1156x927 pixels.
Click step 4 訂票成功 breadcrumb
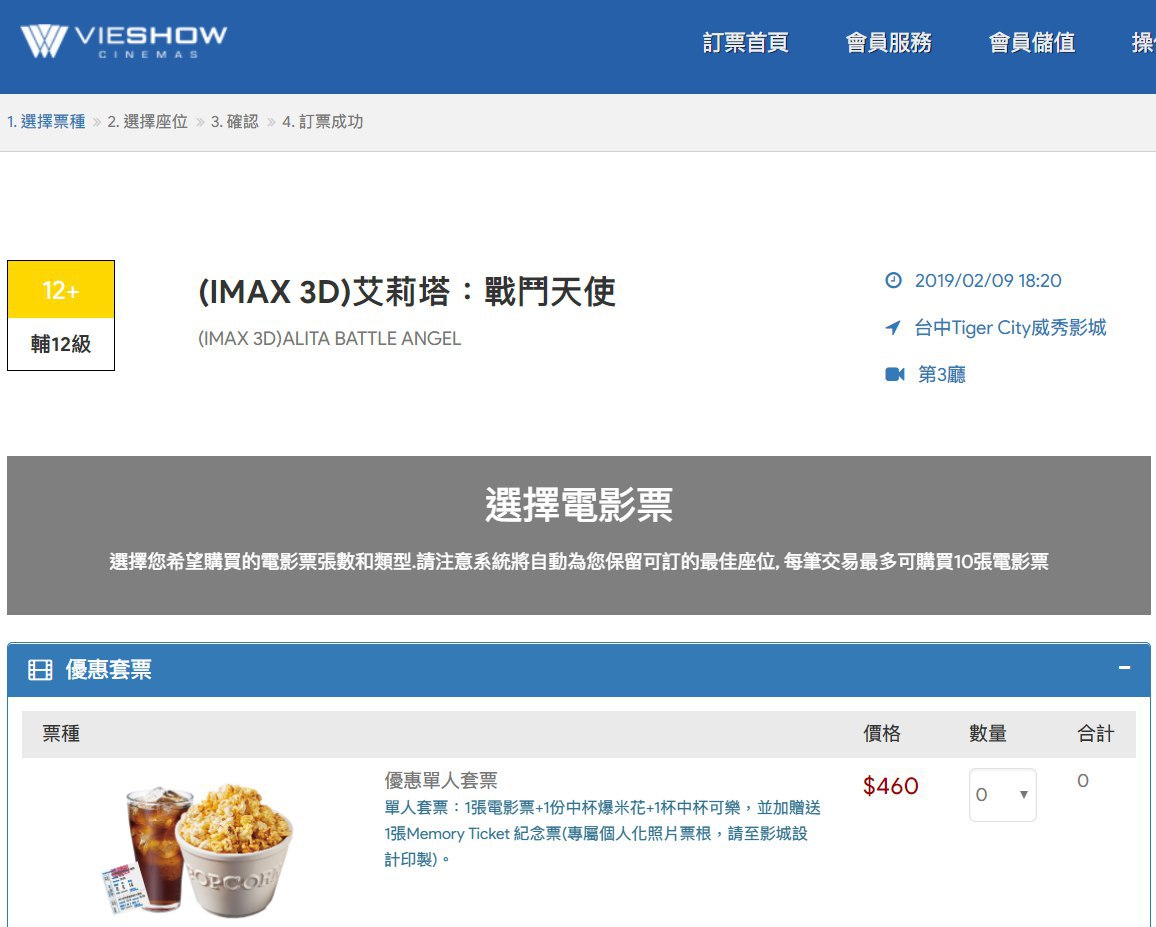click(x=322, y=122)
